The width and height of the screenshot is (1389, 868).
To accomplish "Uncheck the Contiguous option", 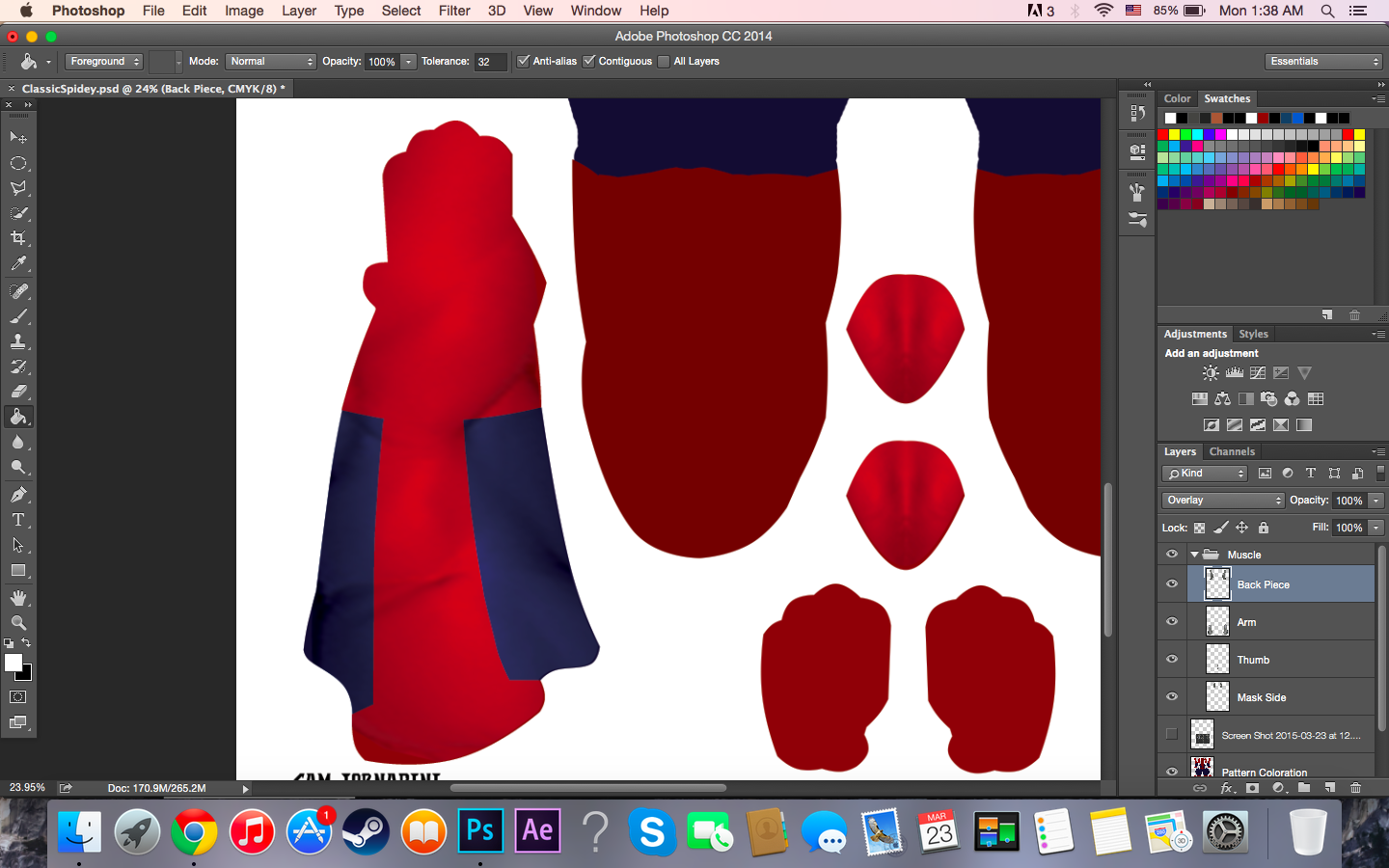I will click(x=589, y=61).
